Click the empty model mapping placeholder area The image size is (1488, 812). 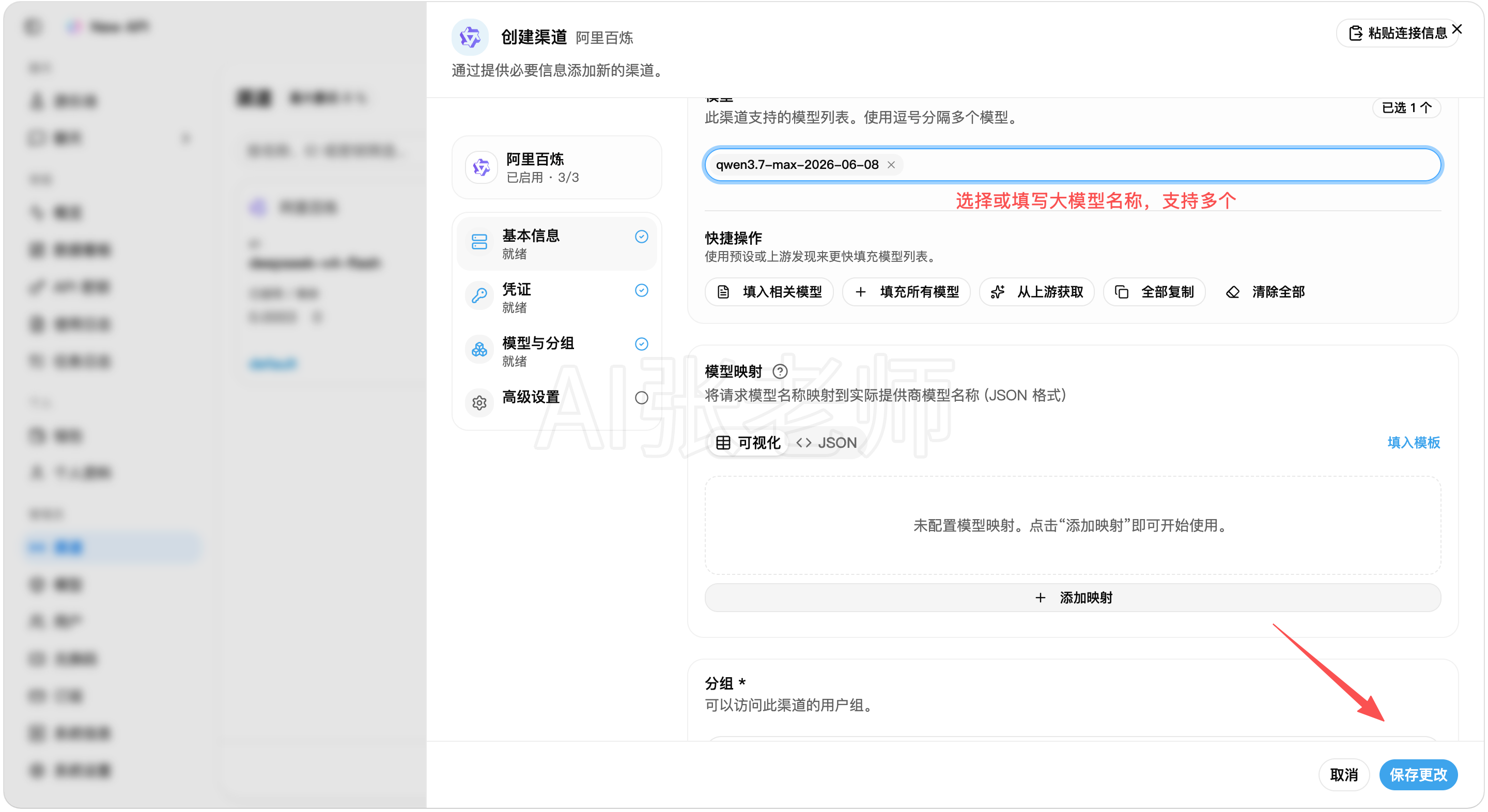click(x=1073, y=525)
